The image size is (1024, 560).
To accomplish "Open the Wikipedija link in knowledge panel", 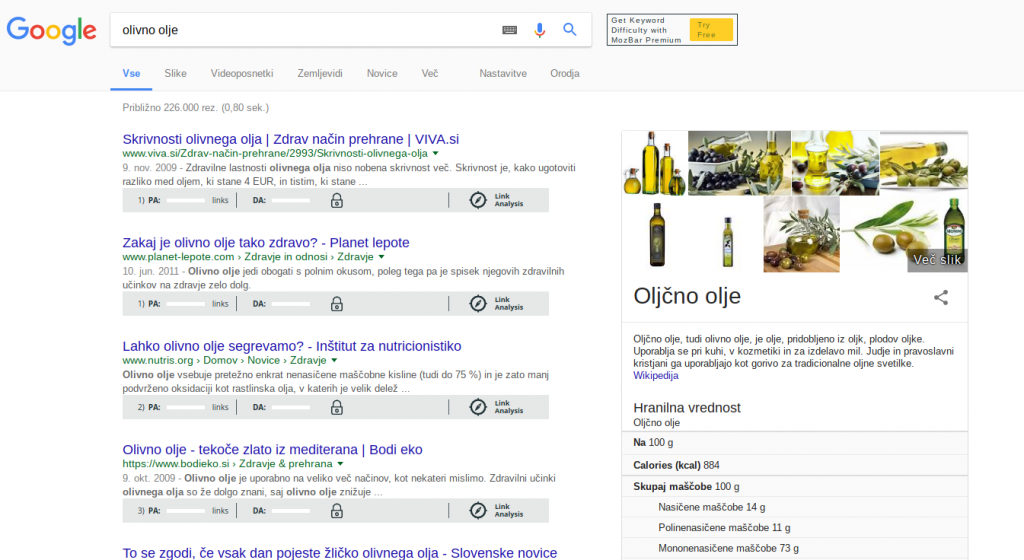I will [655, 376].
